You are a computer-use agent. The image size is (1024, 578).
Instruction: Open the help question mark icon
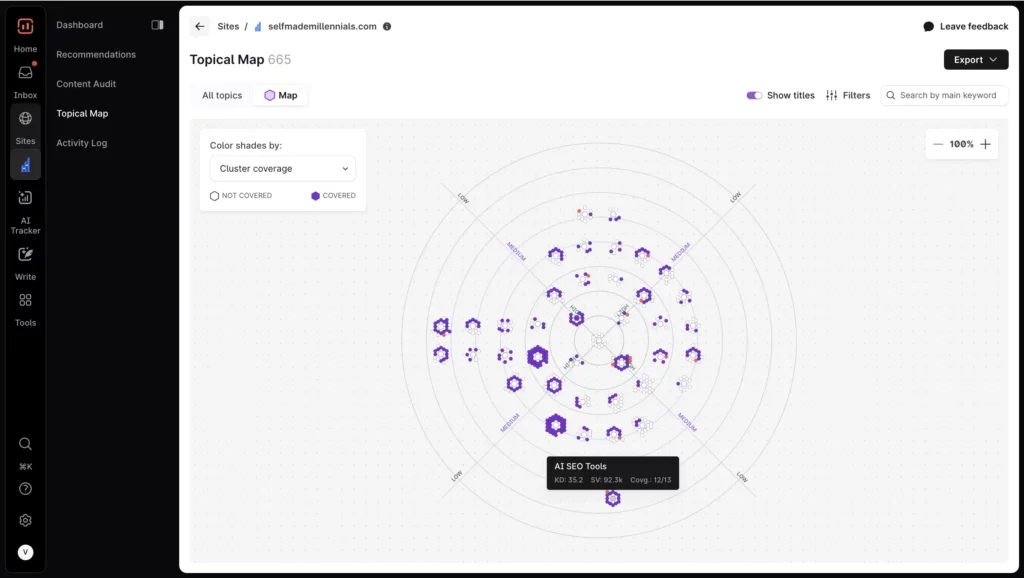click(x=25, y=489)
